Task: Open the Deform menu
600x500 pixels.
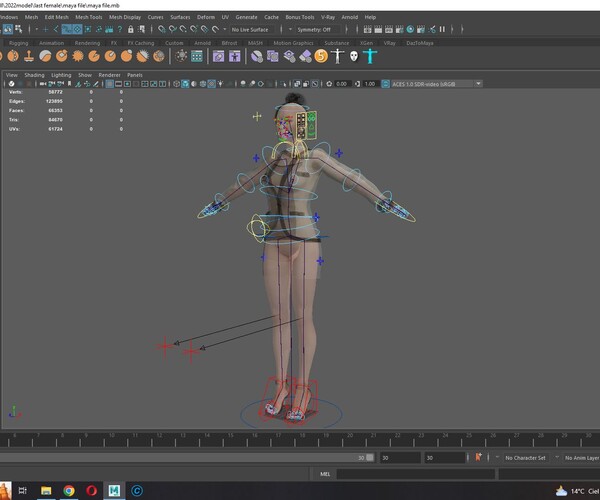Action: [x=206, y=17]
